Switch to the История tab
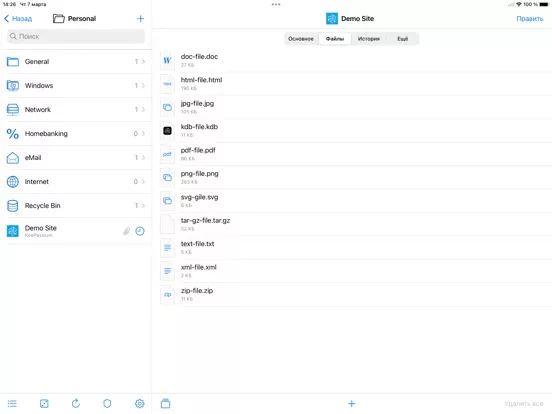Screen dimensions: 552x414 (369, 39)
